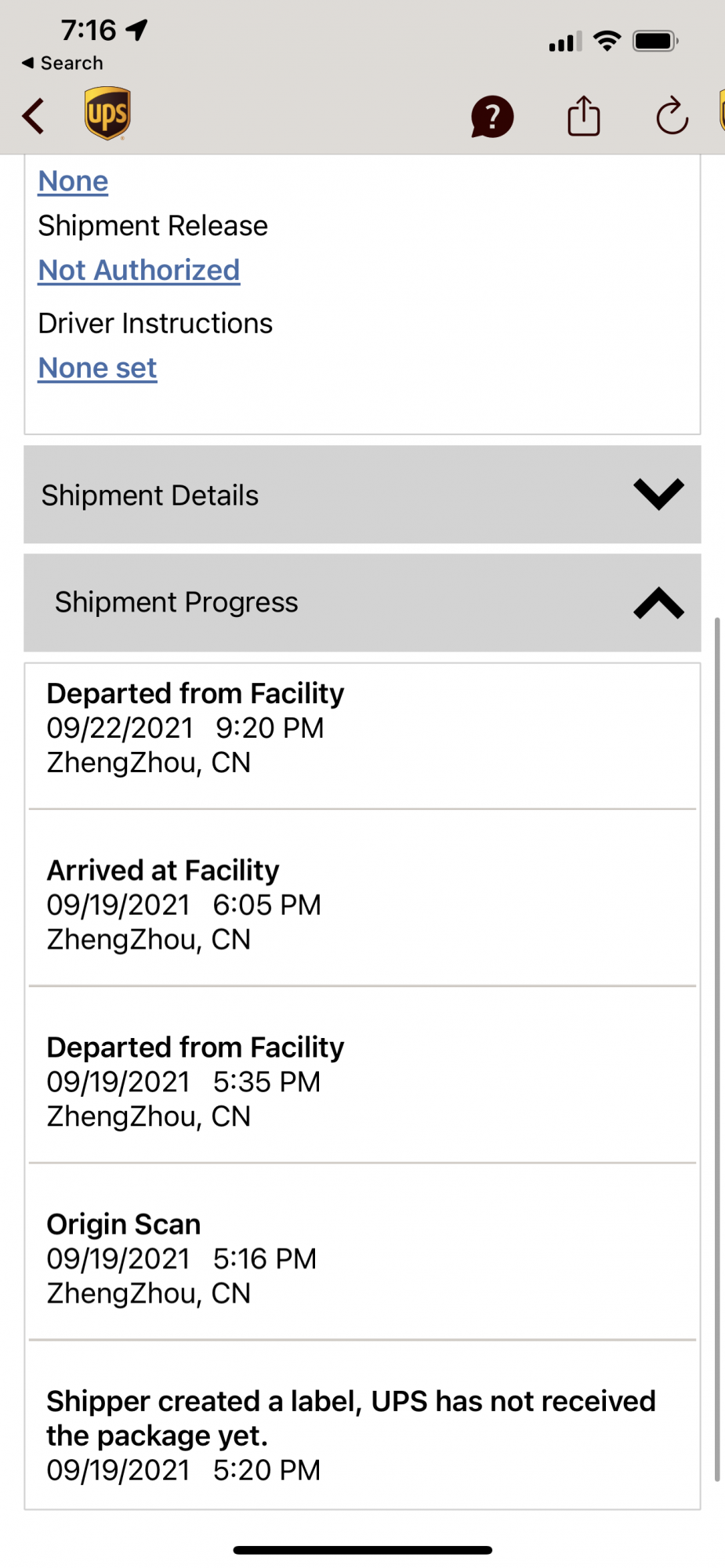725x1568 pixels.
Task: Tap the battery indicator in the status bar
Action: click(x=655, y=41)
